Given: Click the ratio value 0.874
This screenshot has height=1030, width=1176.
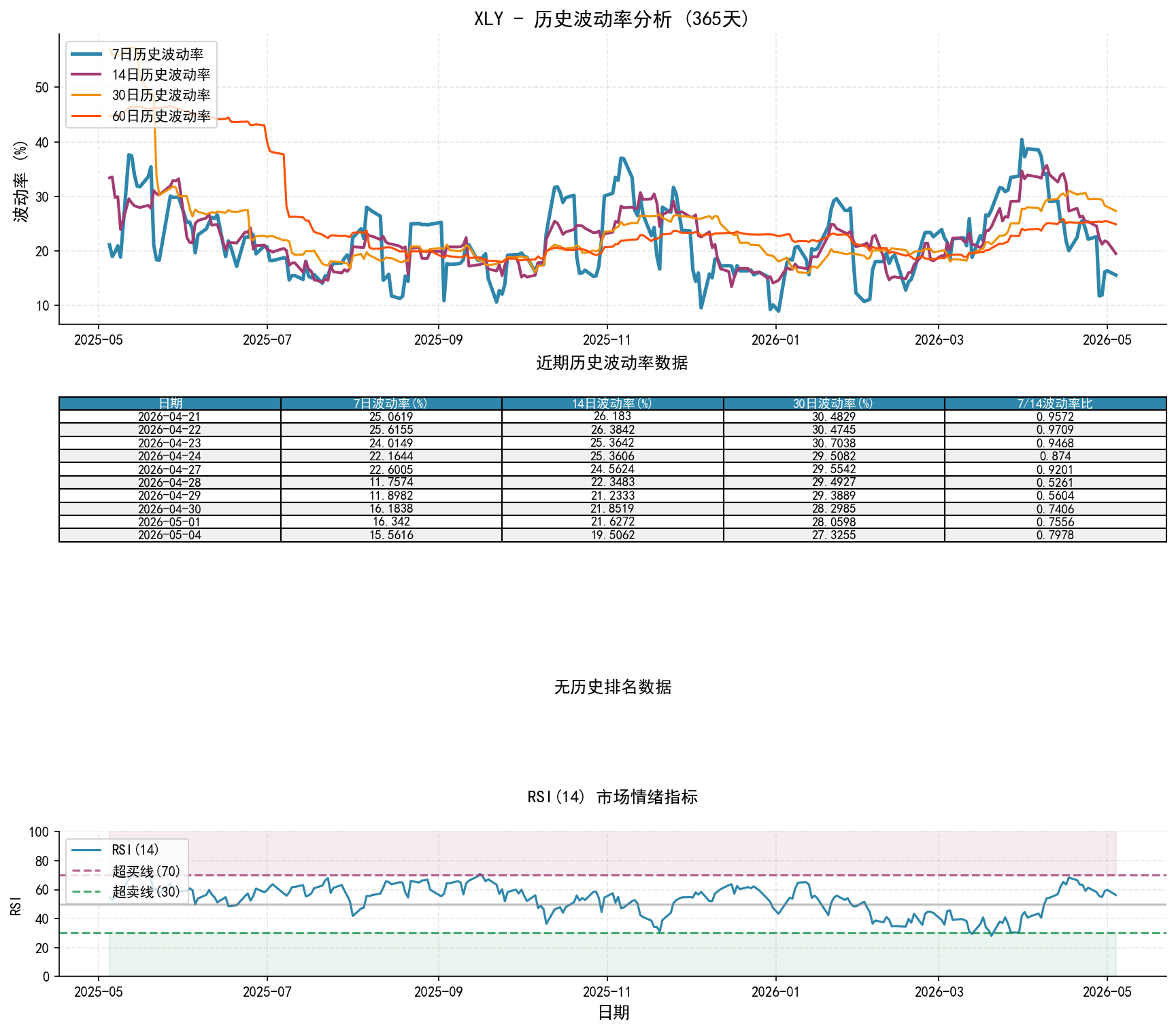Looking at the screenshot, I should [x=1055, y=456].
